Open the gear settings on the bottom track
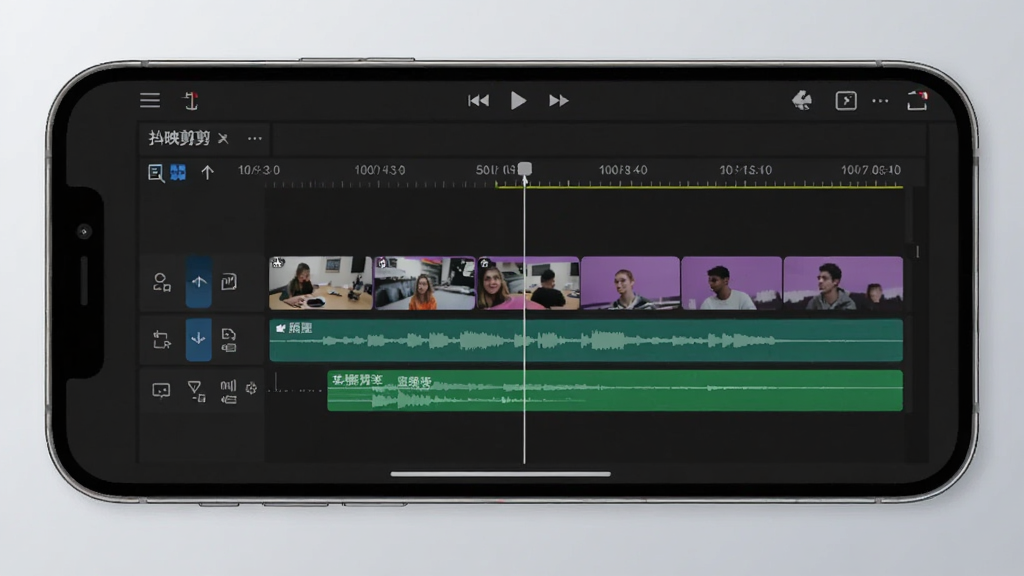Viewport: 1024px width, 576px height. tap(251, 389)
